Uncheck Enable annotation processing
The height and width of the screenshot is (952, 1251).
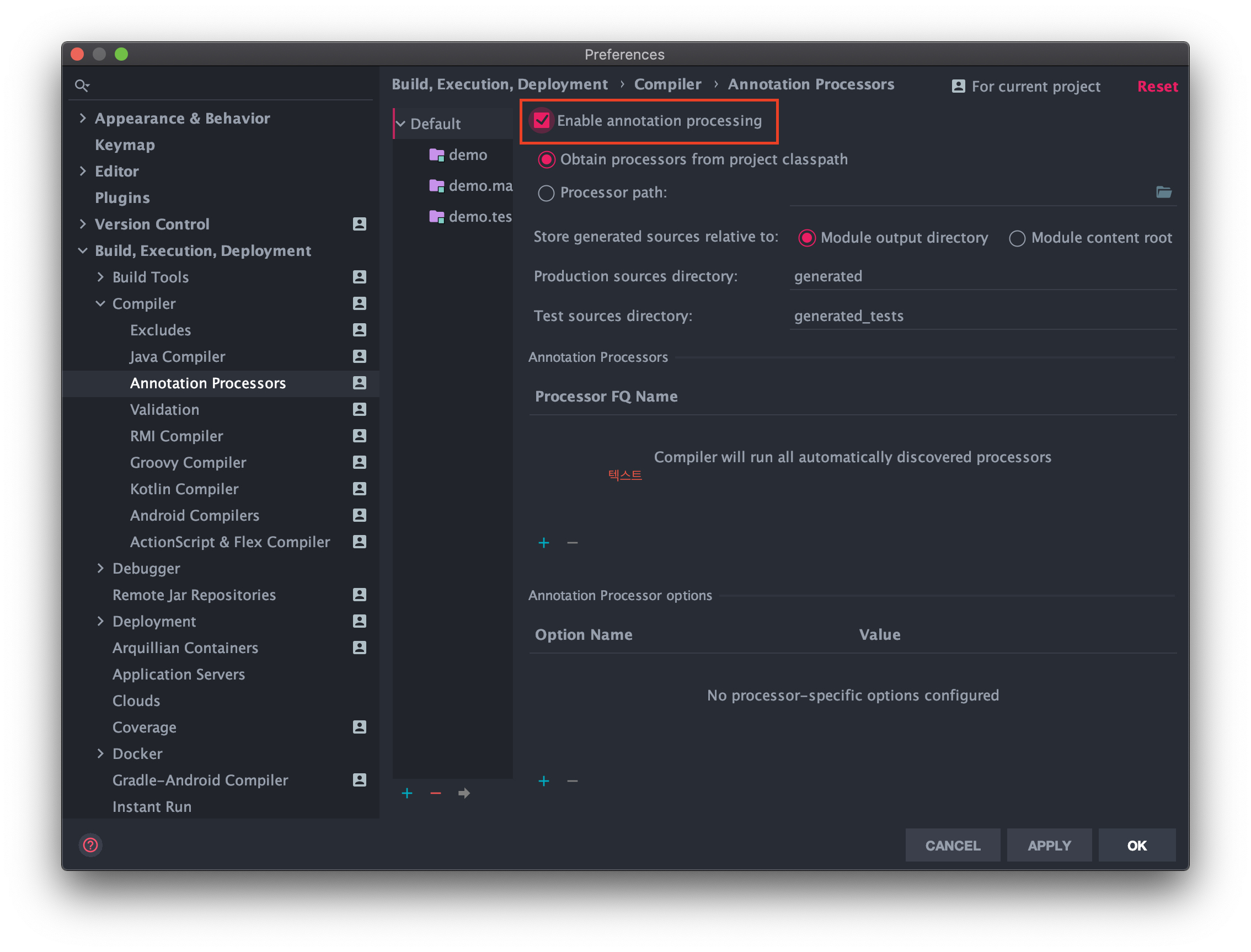(x=542, y=120)
